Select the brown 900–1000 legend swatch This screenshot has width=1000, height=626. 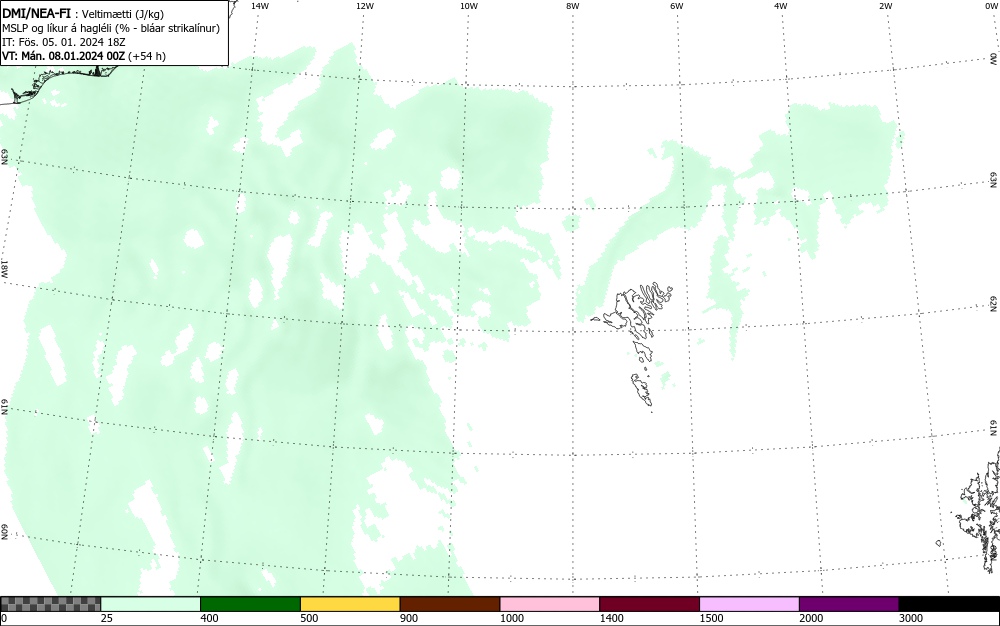pos(450,604)
